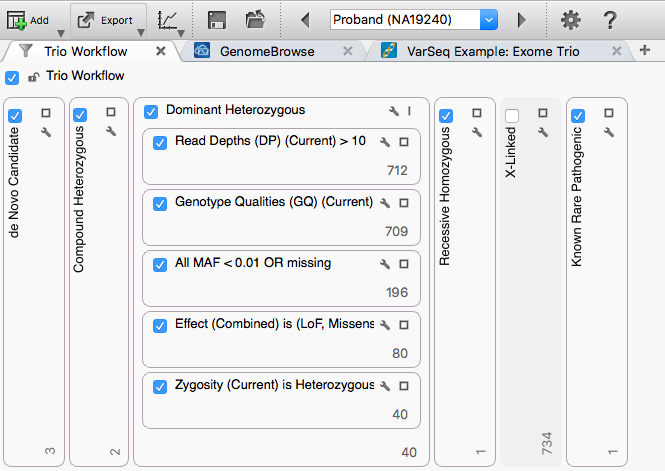Toggle Read Depths (DP) > 10 checkbox
The height and width of the screenshot is (471, 665).
[x=160, y=143]
